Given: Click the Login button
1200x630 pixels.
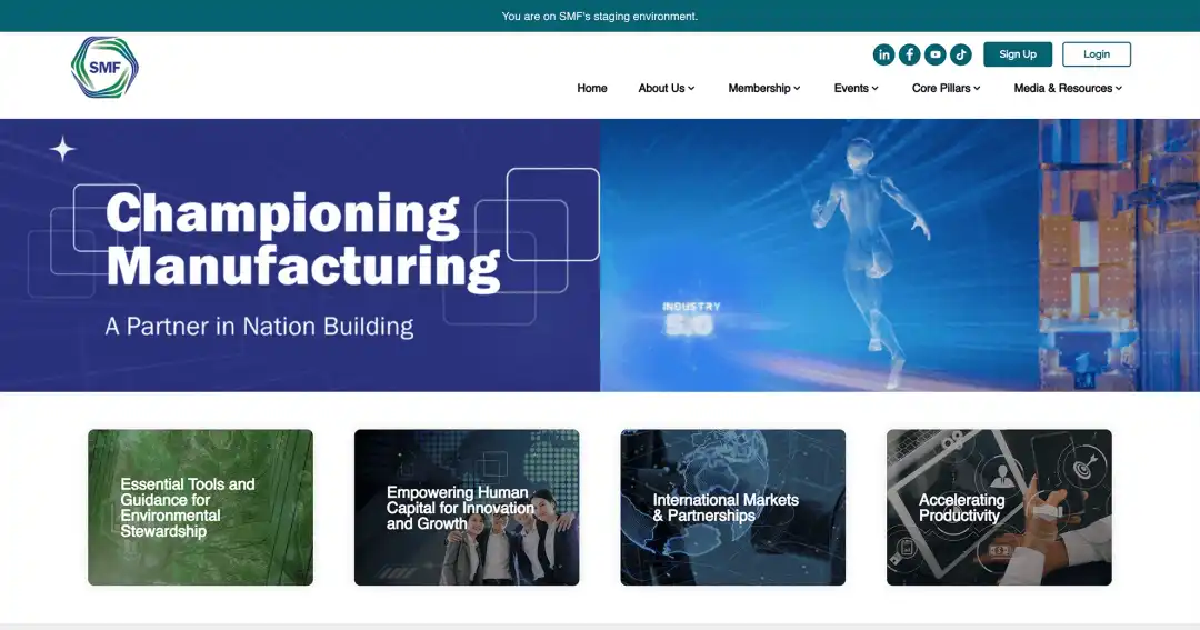Looking at the screenshot, I should click(x=1096, y=54).
